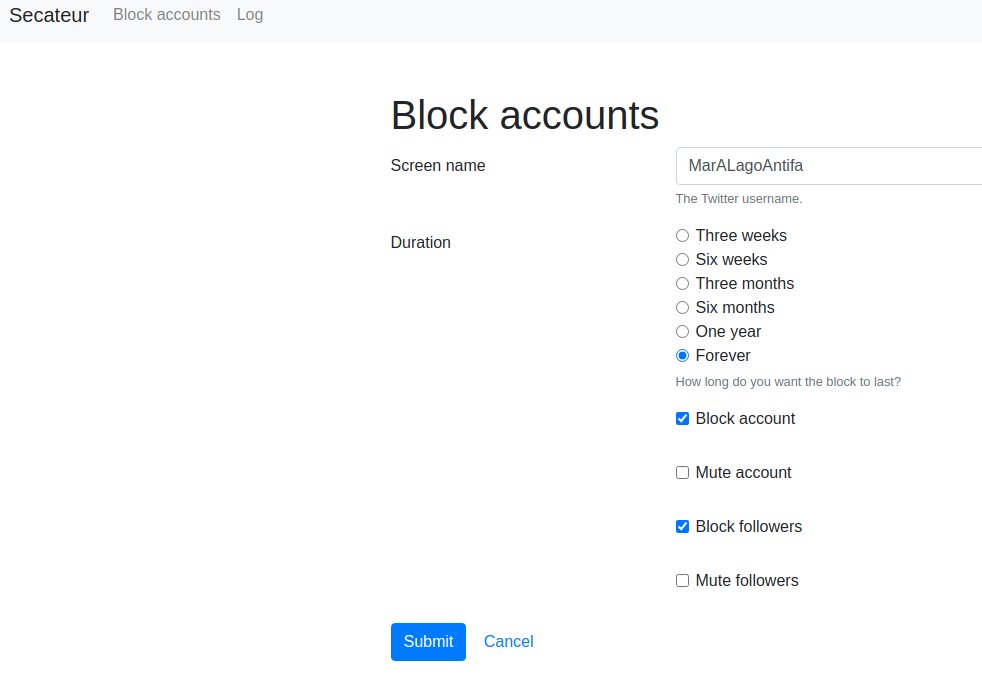Choose the One year duration
This screenshot has height=675, width=982.
point(683,331)
